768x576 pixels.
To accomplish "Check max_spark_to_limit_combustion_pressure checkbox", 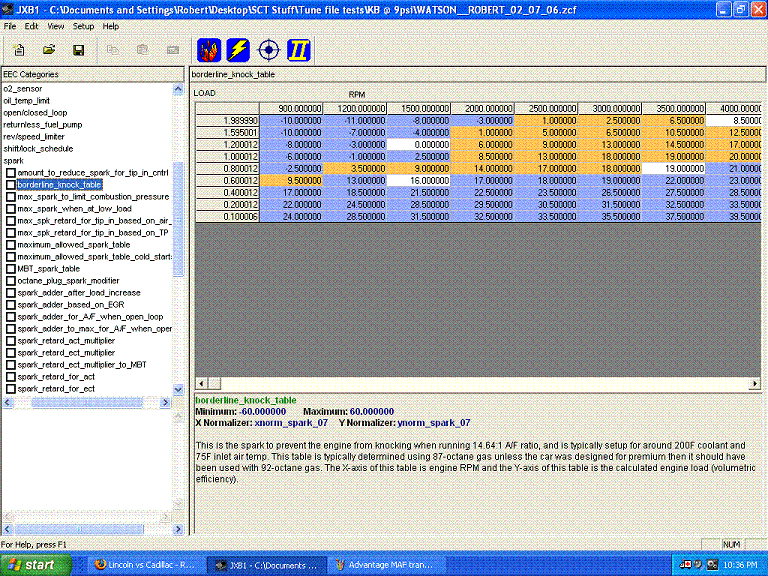I will click(11, 197).
